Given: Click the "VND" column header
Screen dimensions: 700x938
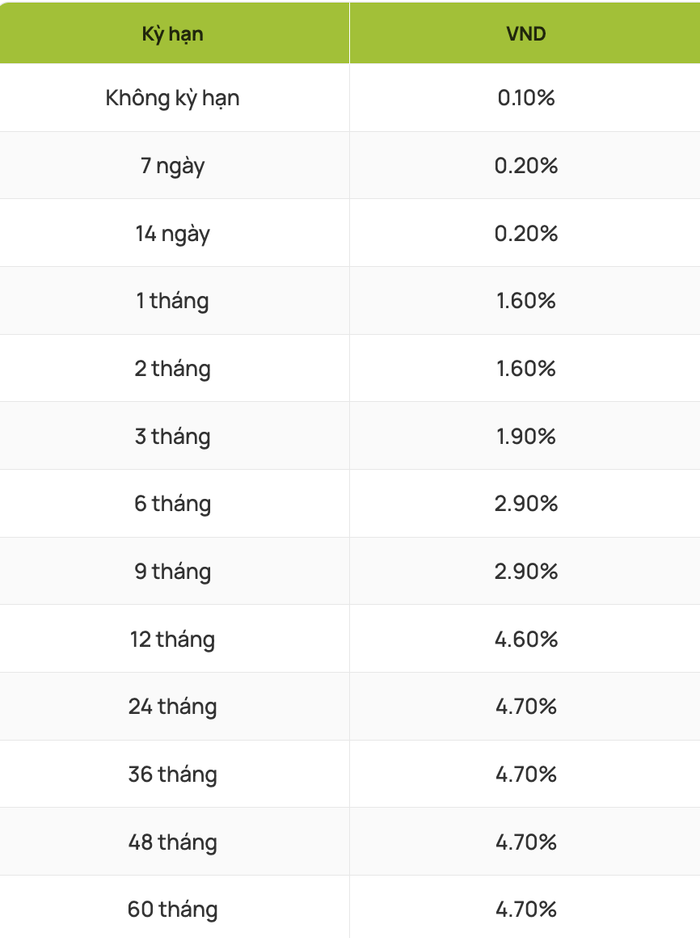Looking at the screenshot, I should [x=526, y=34].
